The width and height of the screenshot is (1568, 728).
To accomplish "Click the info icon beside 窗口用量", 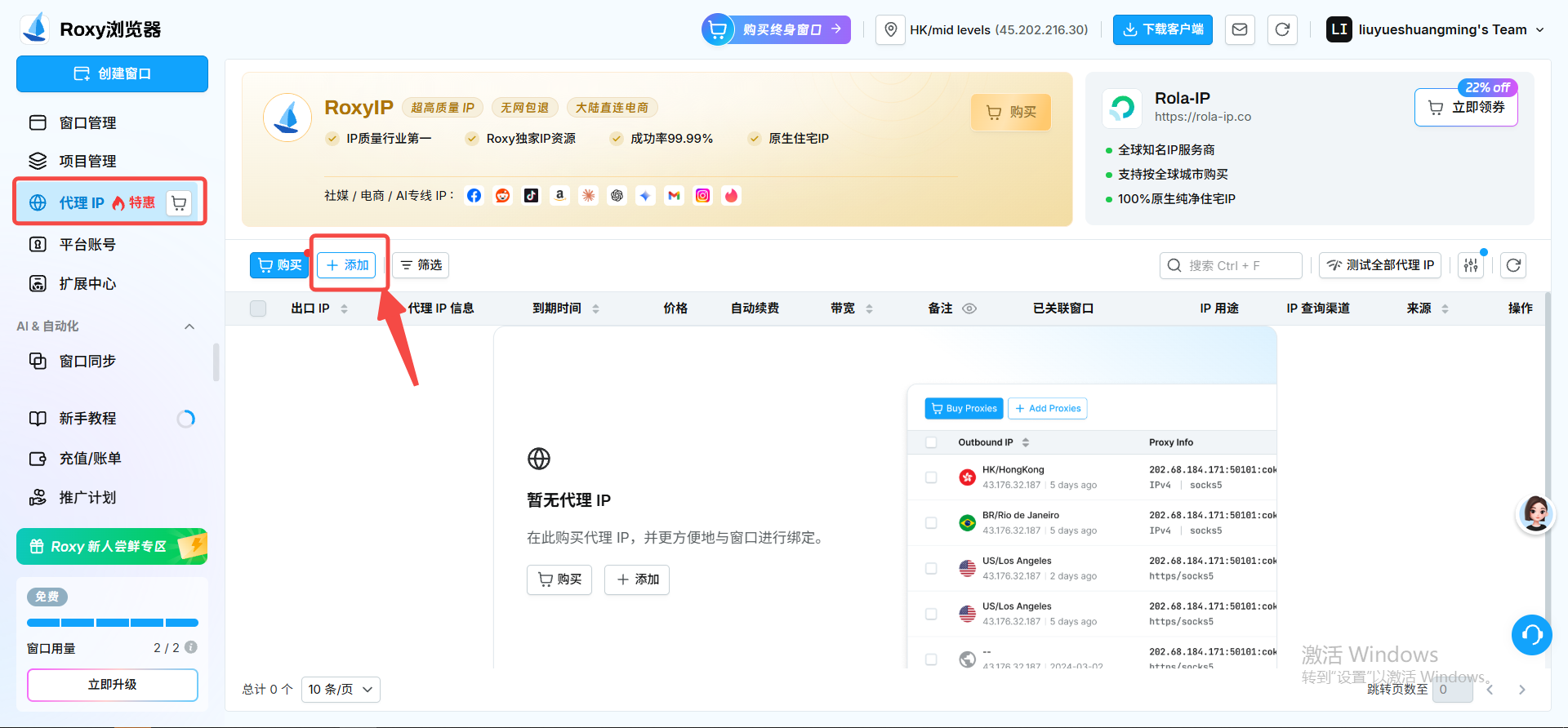I will tap(191, 647).
